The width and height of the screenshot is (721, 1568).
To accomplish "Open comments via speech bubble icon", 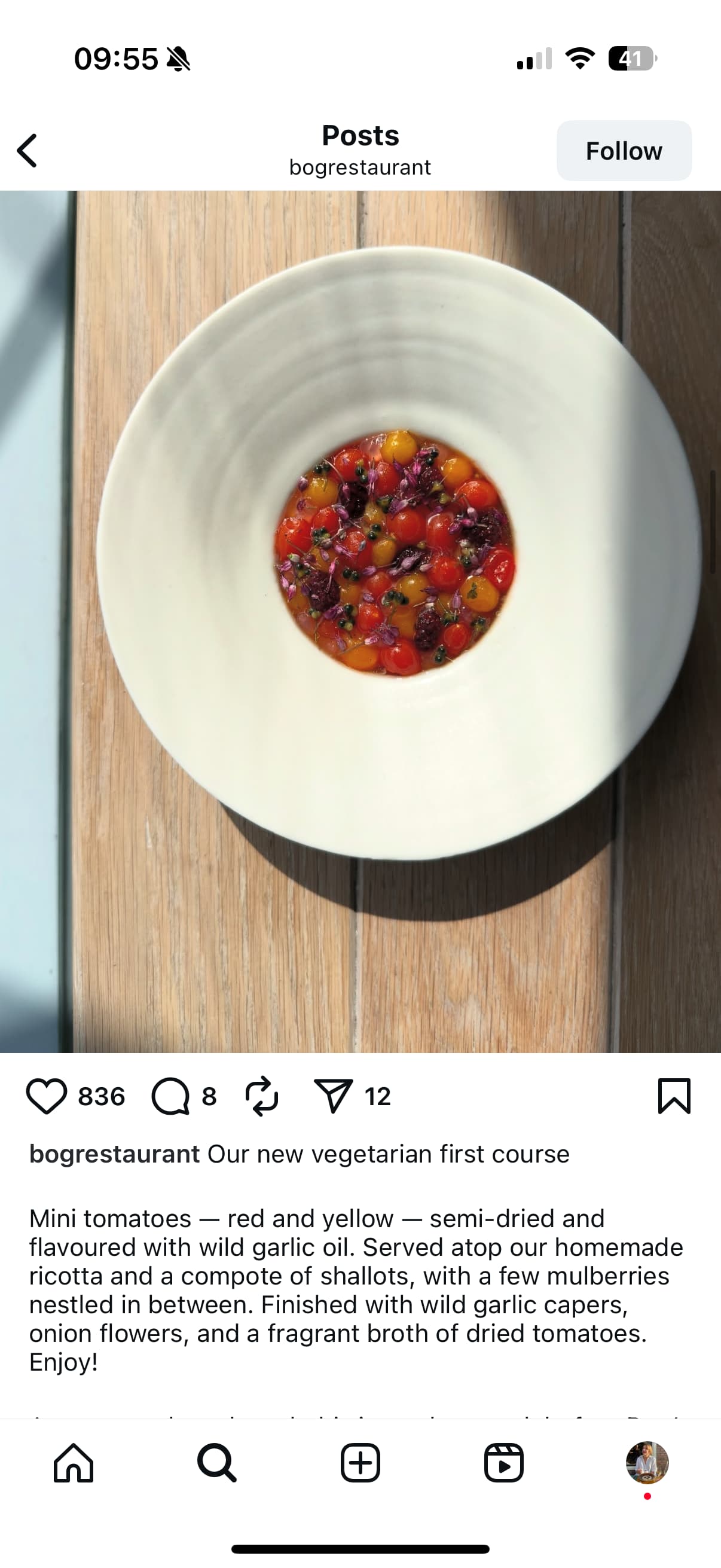I will 170,1096.
